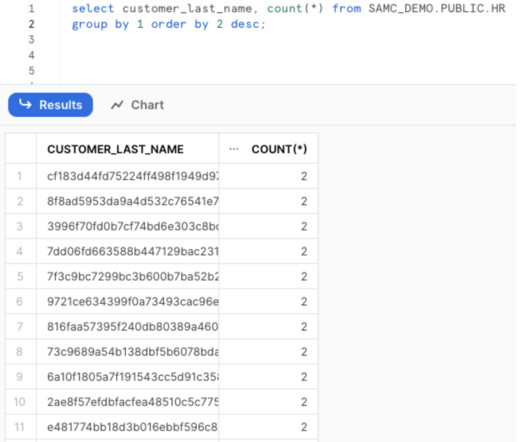Click editor line number 3
This screenshot has height=442, width=530.
(31, 40)
